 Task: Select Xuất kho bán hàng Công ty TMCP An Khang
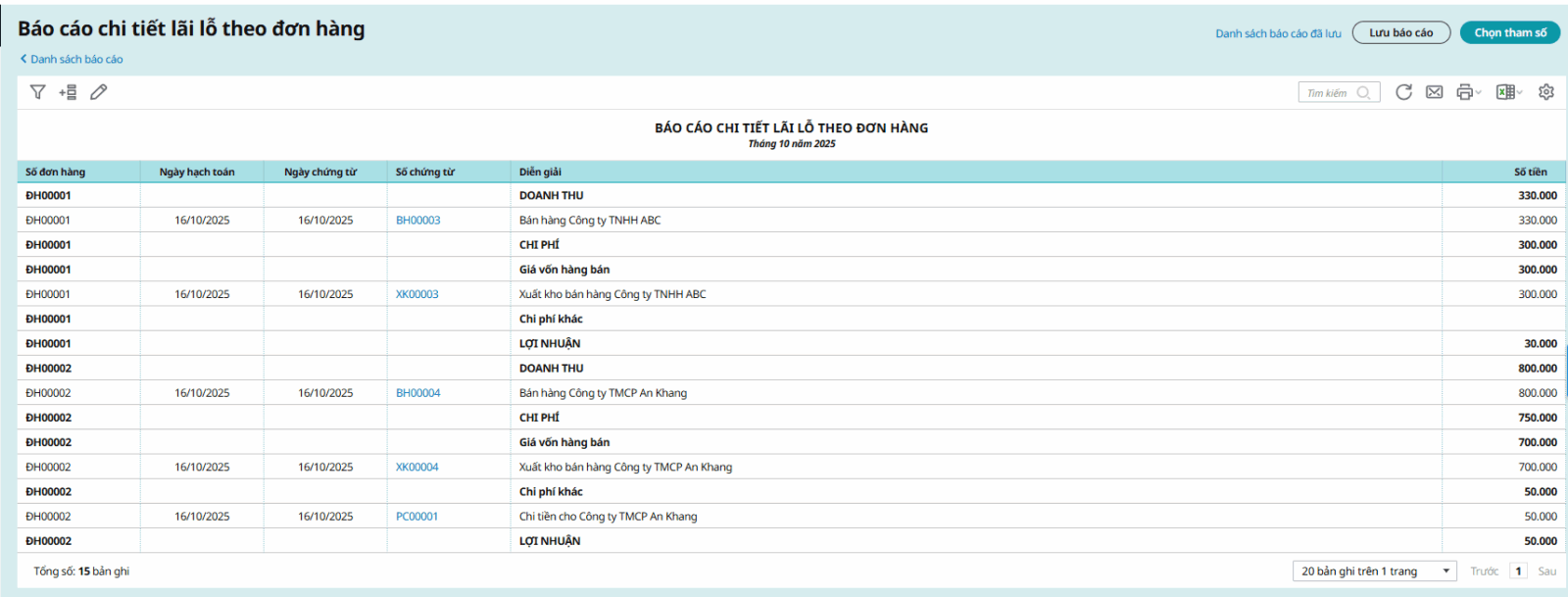[x=625, y=468]
